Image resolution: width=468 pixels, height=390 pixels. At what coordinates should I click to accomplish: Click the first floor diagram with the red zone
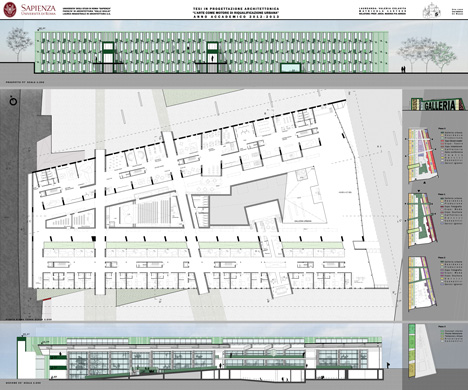coord(422,155)
